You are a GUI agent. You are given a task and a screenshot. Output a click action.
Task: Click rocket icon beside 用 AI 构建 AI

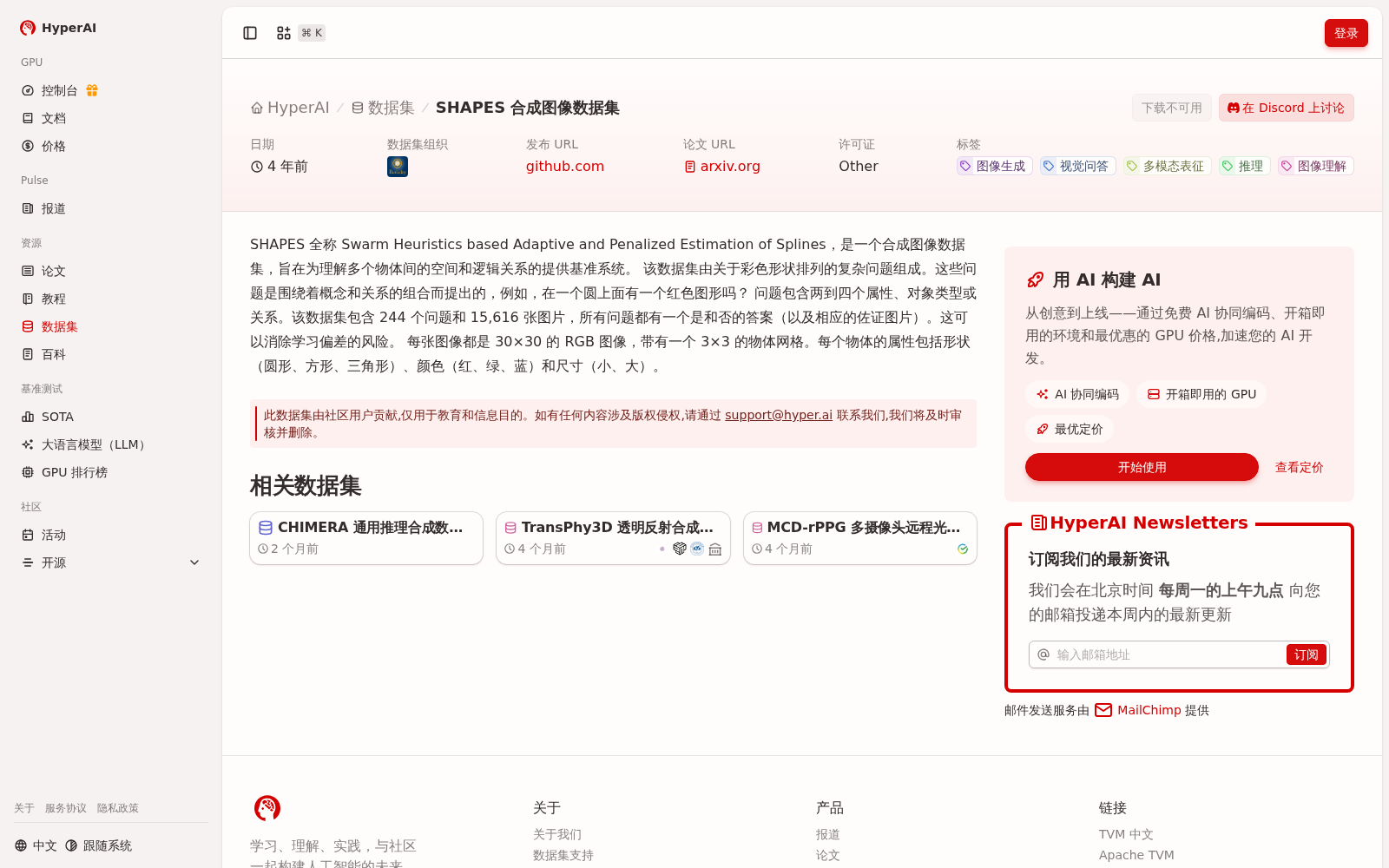[x=1036, y=279]
